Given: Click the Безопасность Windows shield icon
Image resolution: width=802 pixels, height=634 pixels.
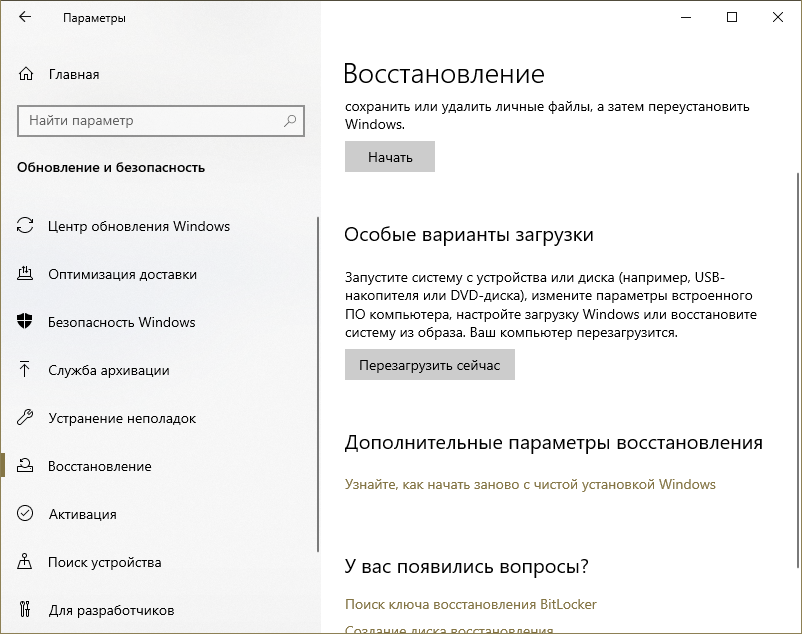Looking at the screenshot, I should pos(26,322).
